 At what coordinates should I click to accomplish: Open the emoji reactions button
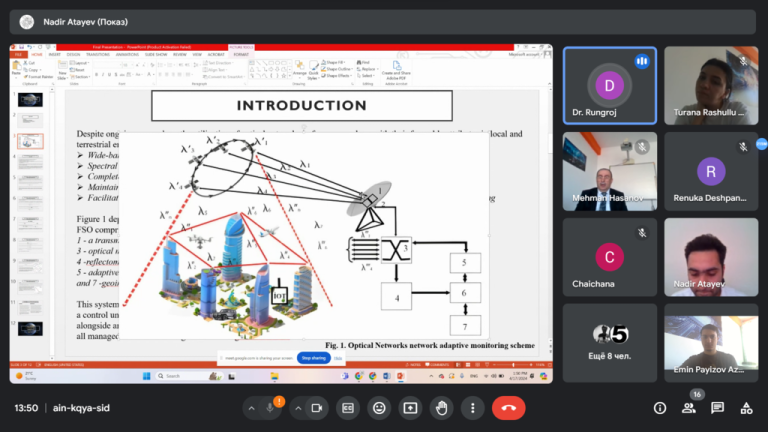coord(379,408)
